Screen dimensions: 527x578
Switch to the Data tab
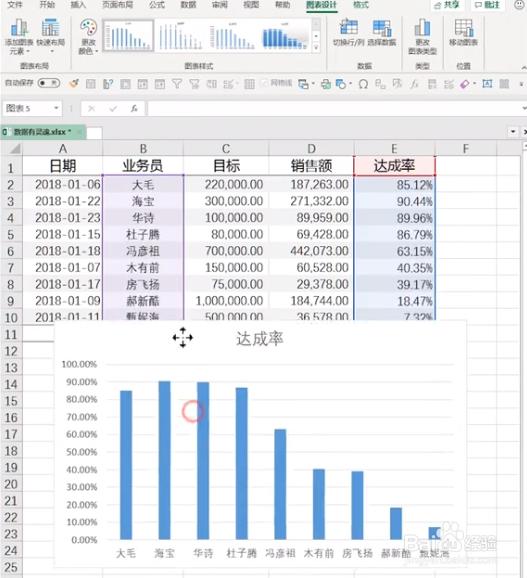[x=188, y=5]
